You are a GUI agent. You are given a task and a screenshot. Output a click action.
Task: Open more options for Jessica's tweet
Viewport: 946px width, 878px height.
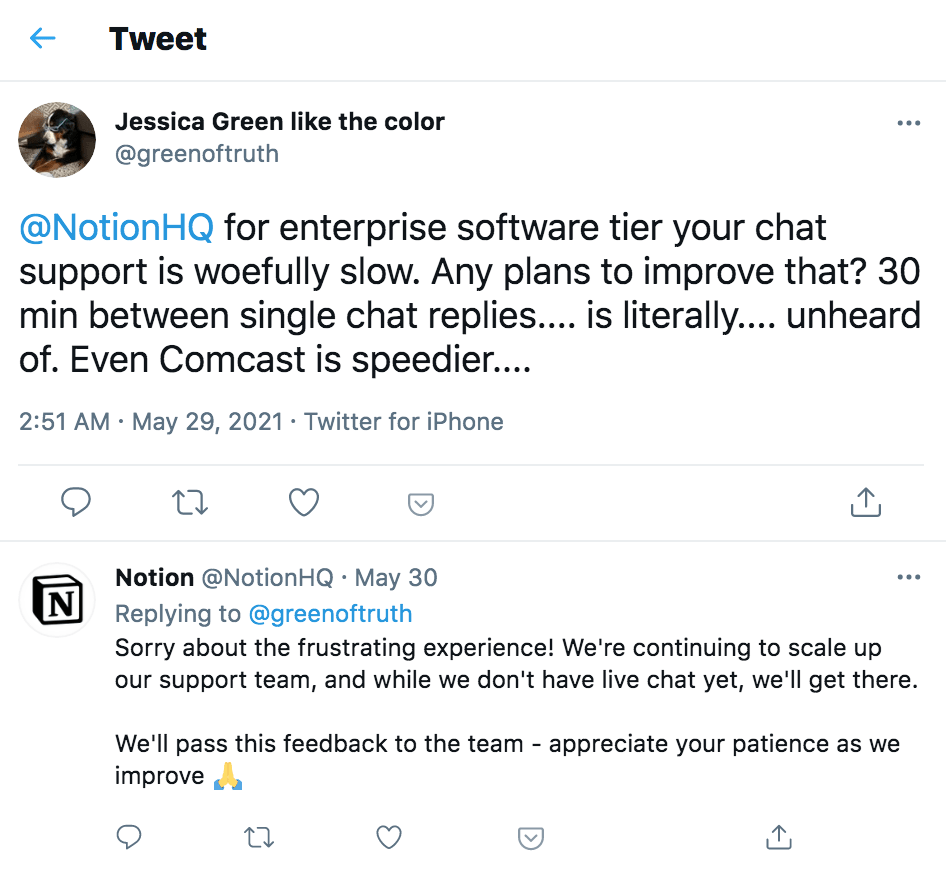pos(909,122)
